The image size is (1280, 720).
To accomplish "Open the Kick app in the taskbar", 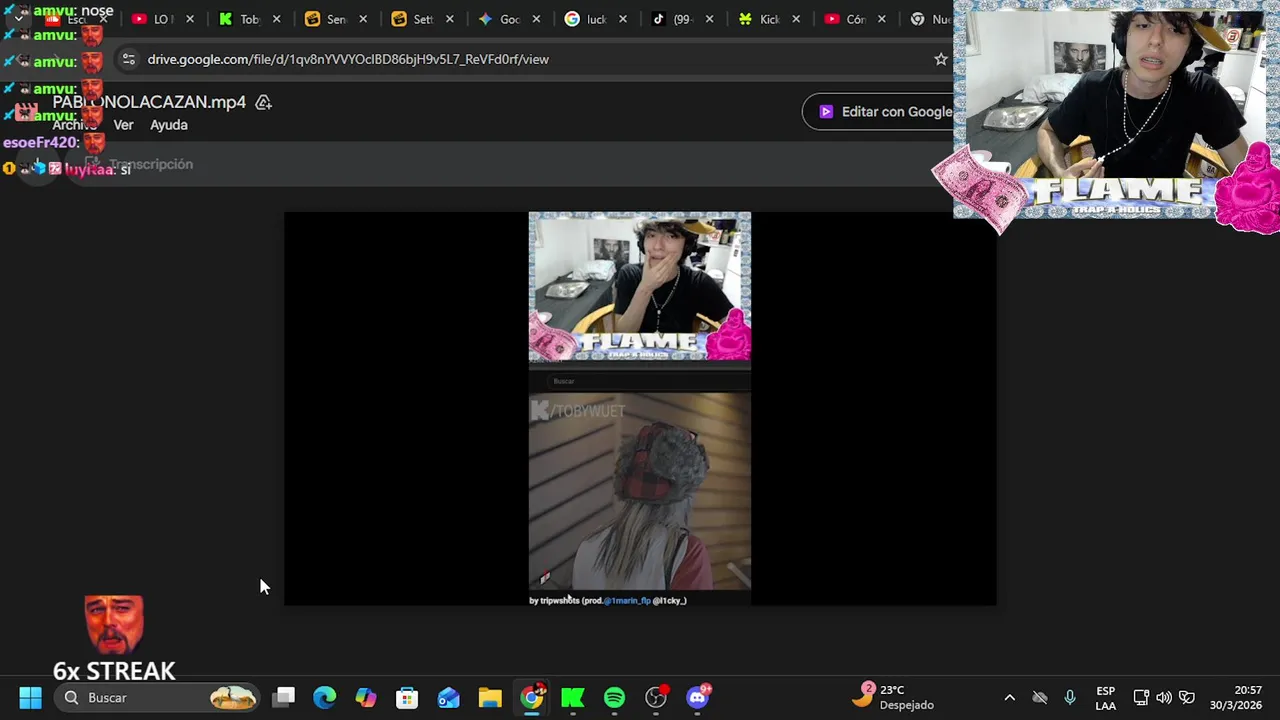I will (x=573, y=698).
